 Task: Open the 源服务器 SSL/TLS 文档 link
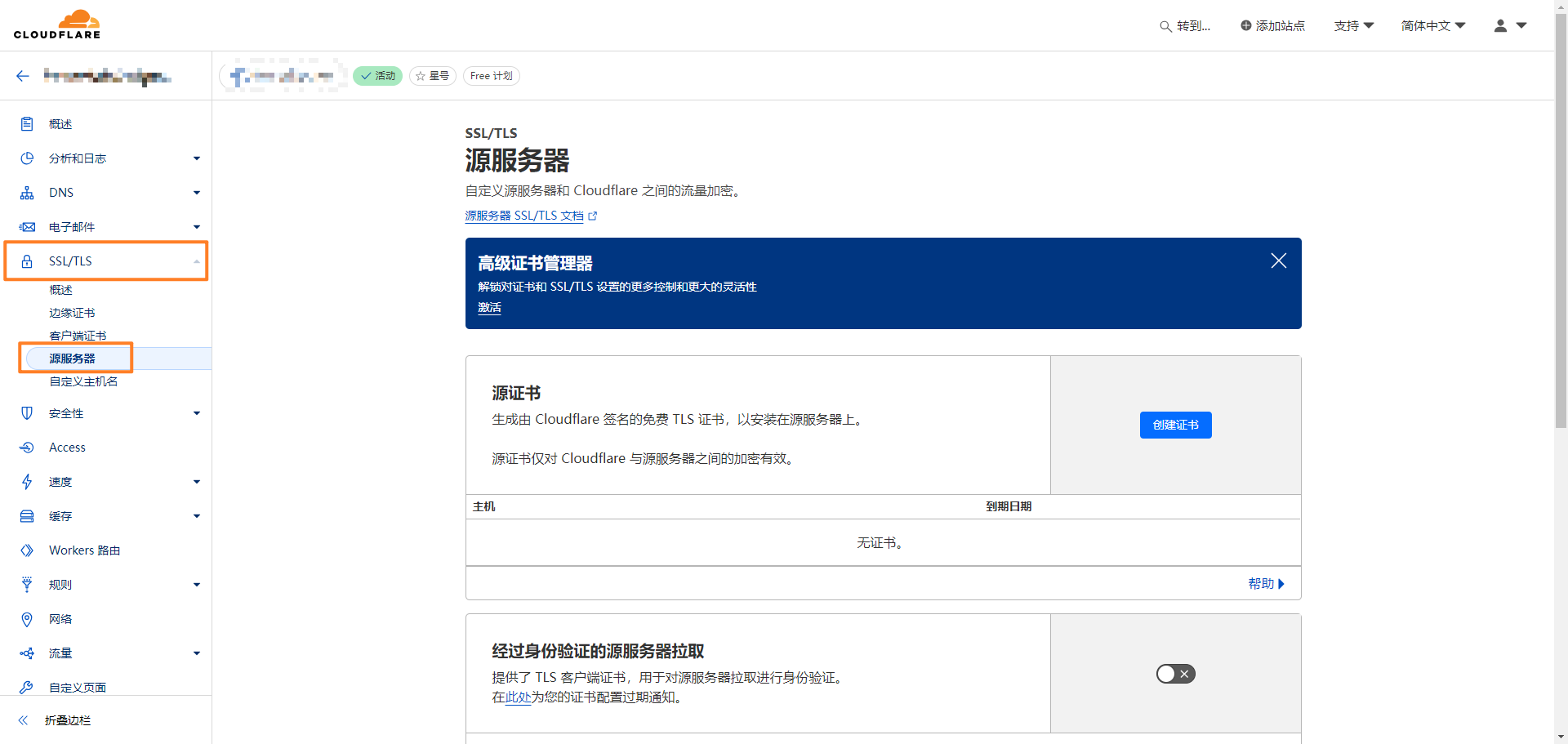pyautogui.click(x=531, y=216)
